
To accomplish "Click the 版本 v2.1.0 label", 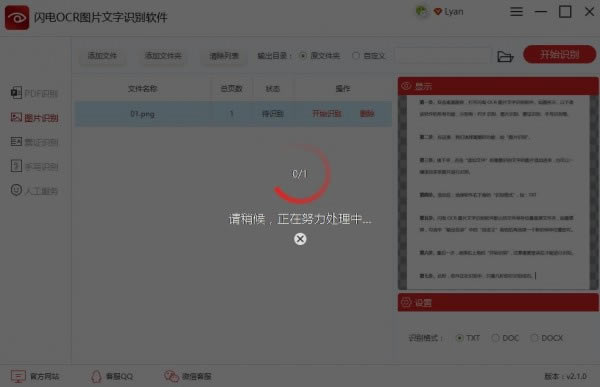I will (x=565, y=376).
